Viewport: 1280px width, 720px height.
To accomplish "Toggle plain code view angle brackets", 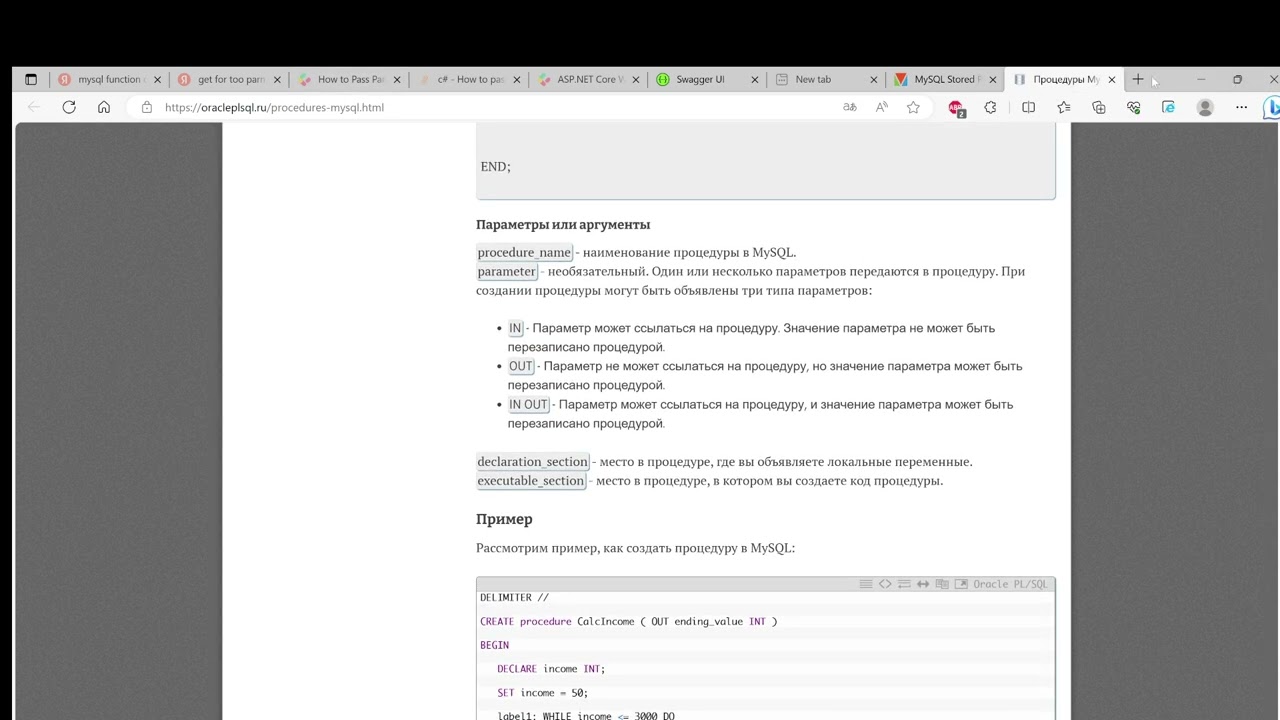I will pos(885,584).
